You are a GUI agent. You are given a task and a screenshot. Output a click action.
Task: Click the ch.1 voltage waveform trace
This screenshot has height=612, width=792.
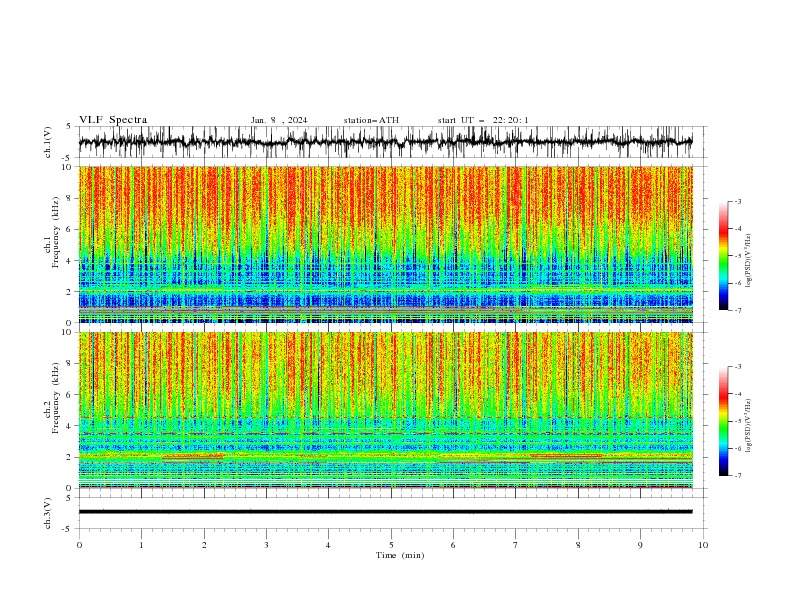click(385, 142)
